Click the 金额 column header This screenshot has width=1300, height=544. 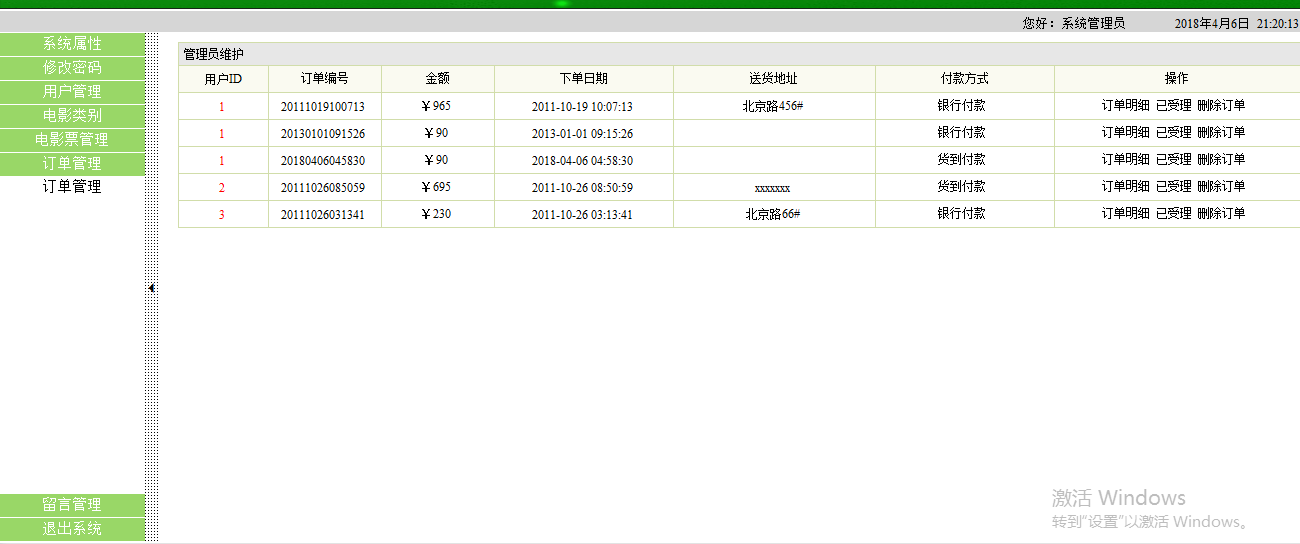437,78
